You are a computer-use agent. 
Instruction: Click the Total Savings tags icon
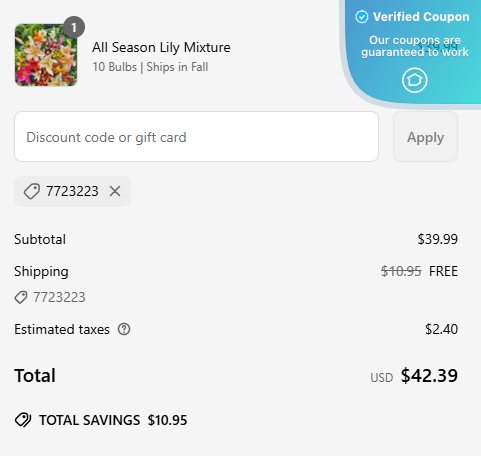[23, 420]
